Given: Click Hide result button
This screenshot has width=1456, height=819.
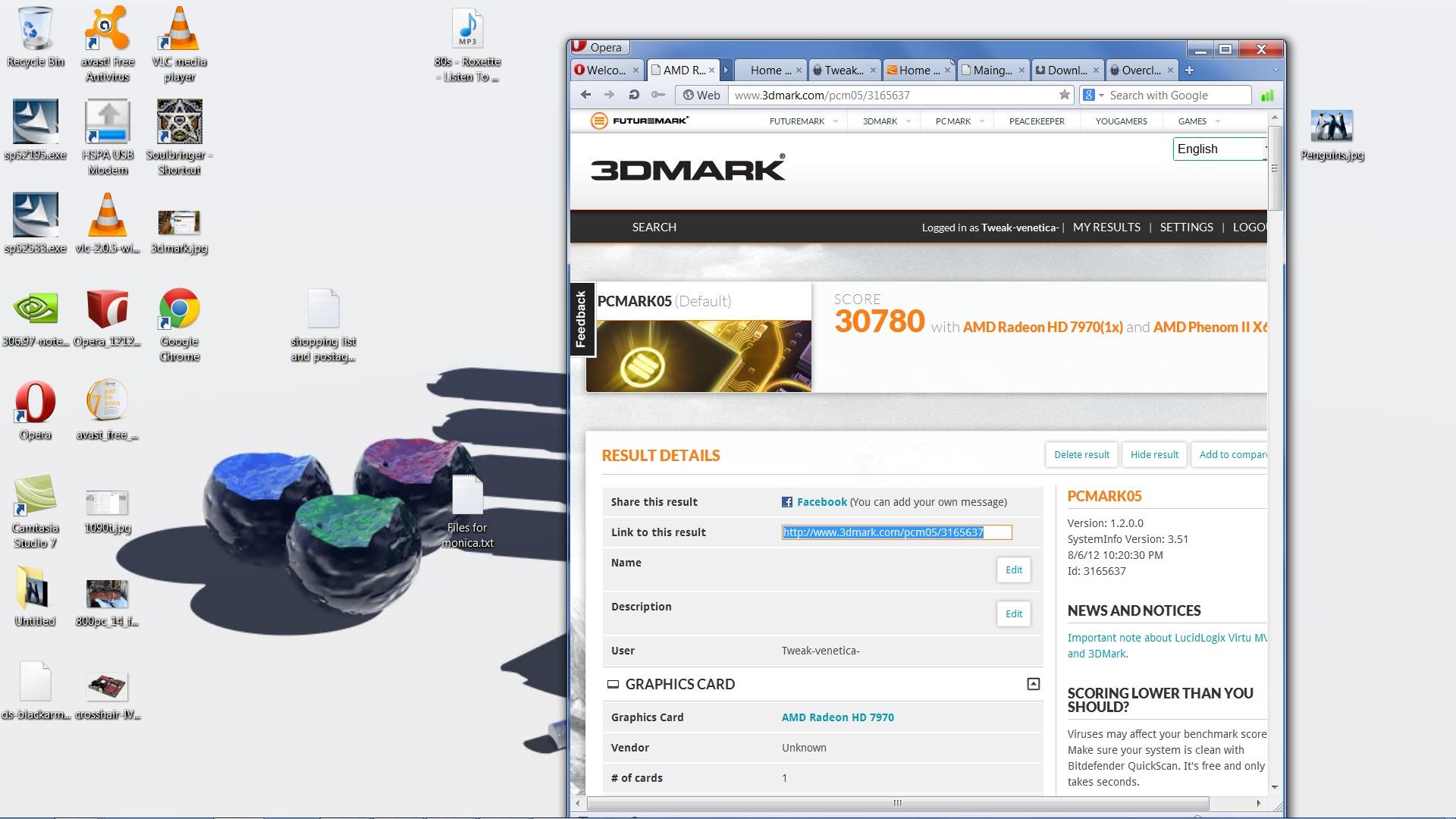Looking at the screenshot, I should pyautogui.click(x=1154, y=454).
